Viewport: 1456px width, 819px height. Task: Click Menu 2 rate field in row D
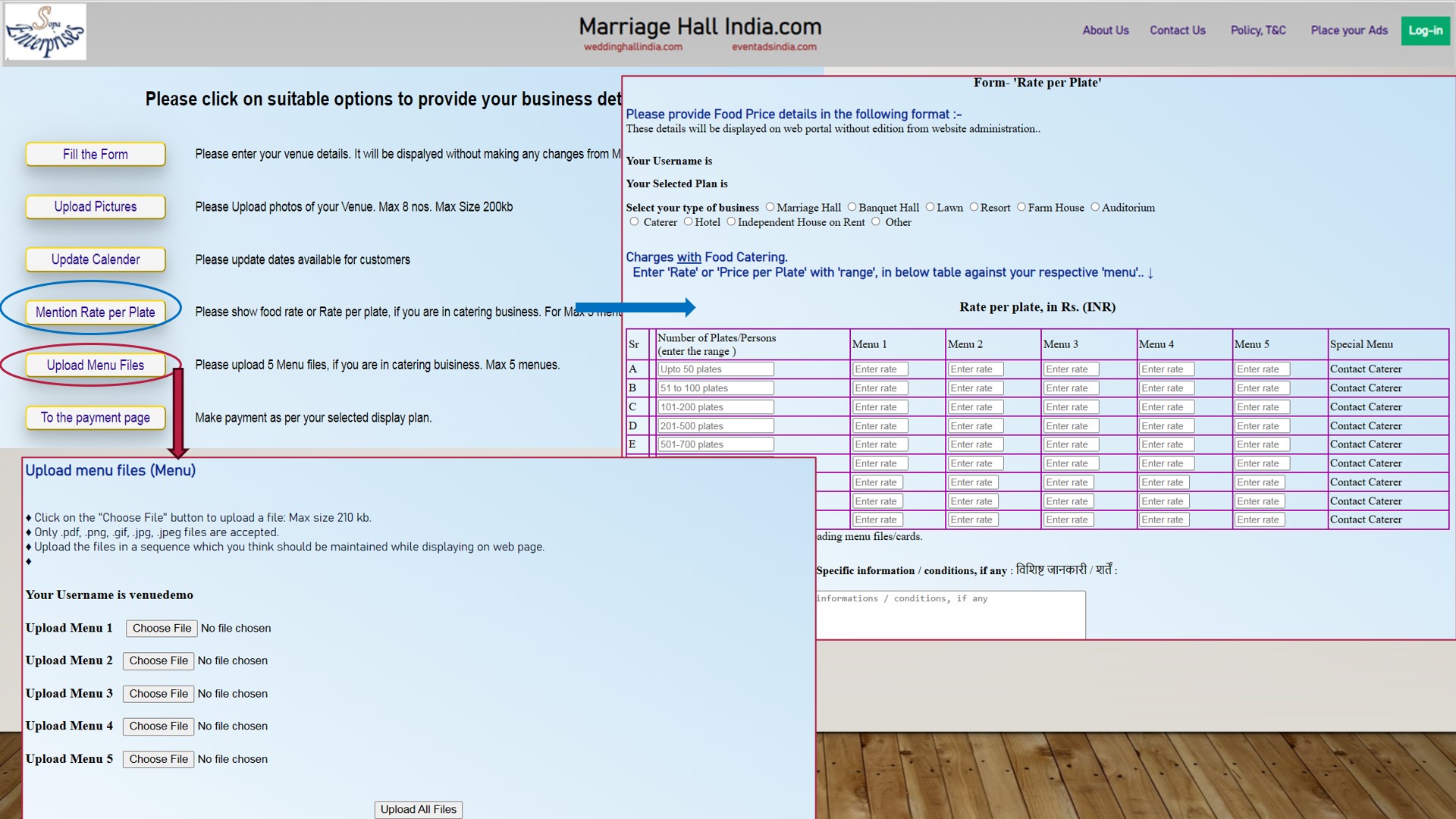(x=975, y=426)
